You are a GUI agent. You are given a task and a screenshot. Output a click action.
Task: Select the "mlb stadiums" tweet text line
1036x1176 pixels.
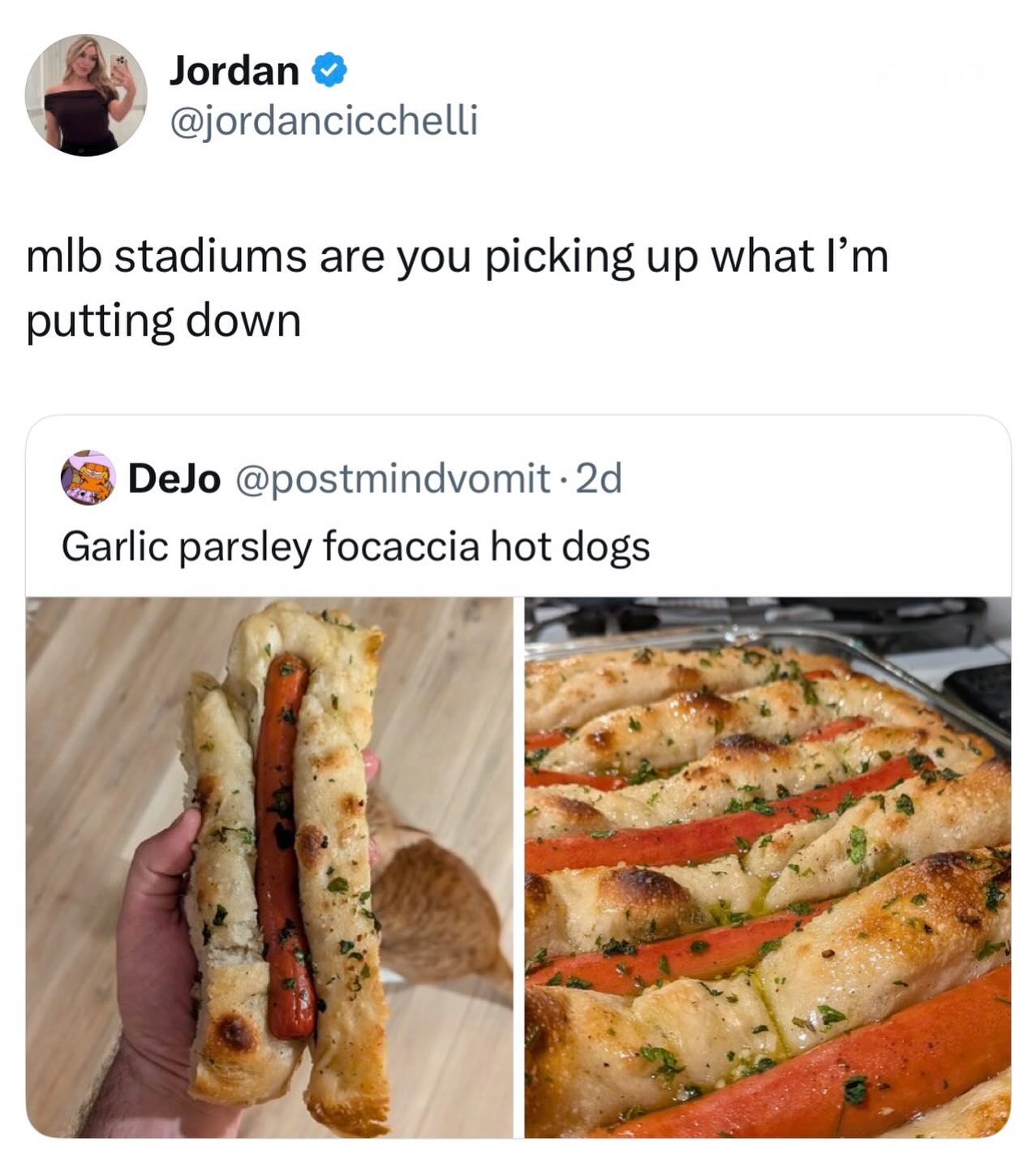[457, 256]
